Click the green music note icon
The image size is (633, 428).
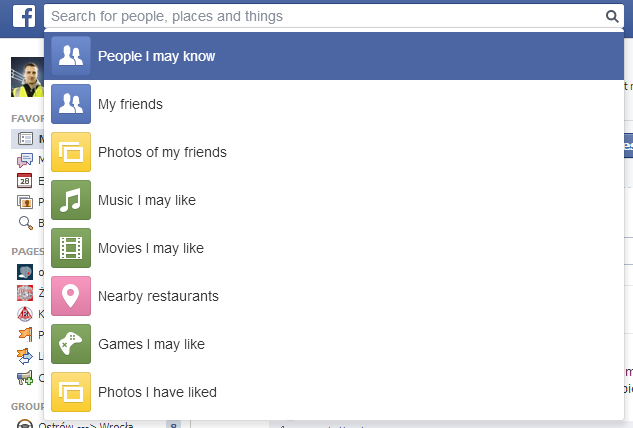click(71, 200)
